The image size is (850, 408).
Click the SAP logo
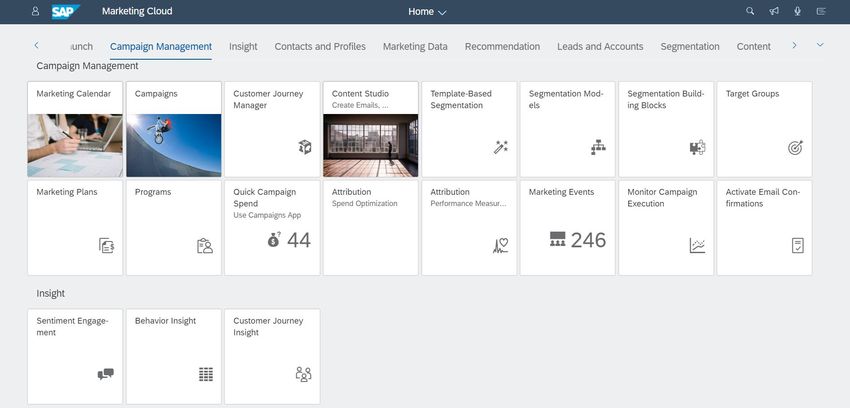point(66,11)
